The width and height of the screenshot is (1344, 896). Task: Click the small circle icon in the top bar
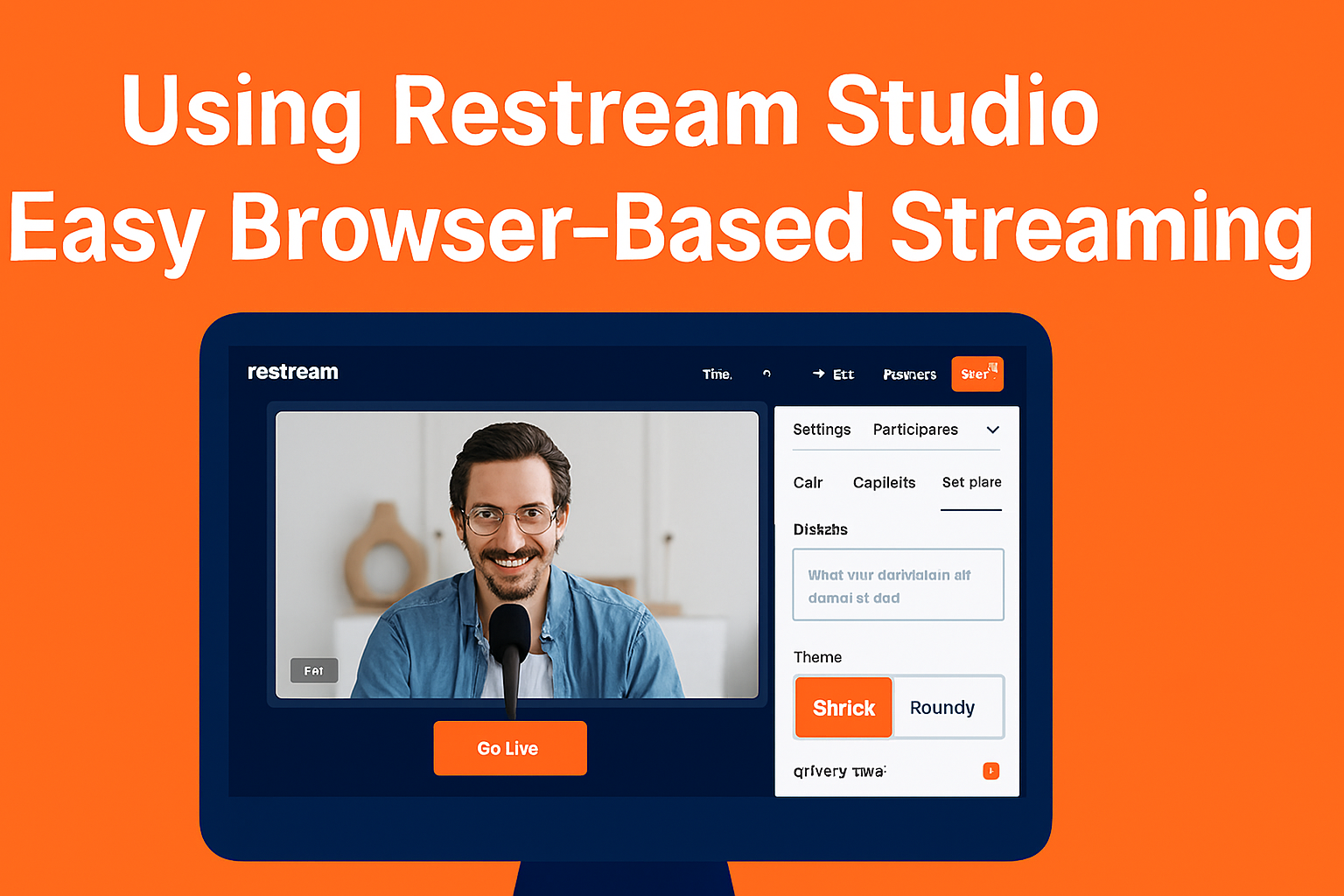pyautogui.click(x=766, y=373)
